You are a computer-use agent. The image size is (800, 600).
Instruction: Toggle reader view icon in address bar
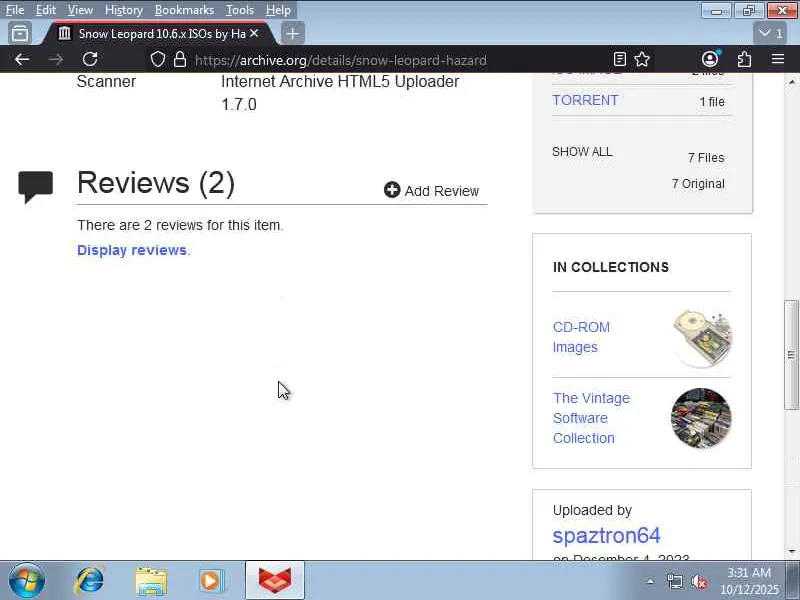(619, 60)
